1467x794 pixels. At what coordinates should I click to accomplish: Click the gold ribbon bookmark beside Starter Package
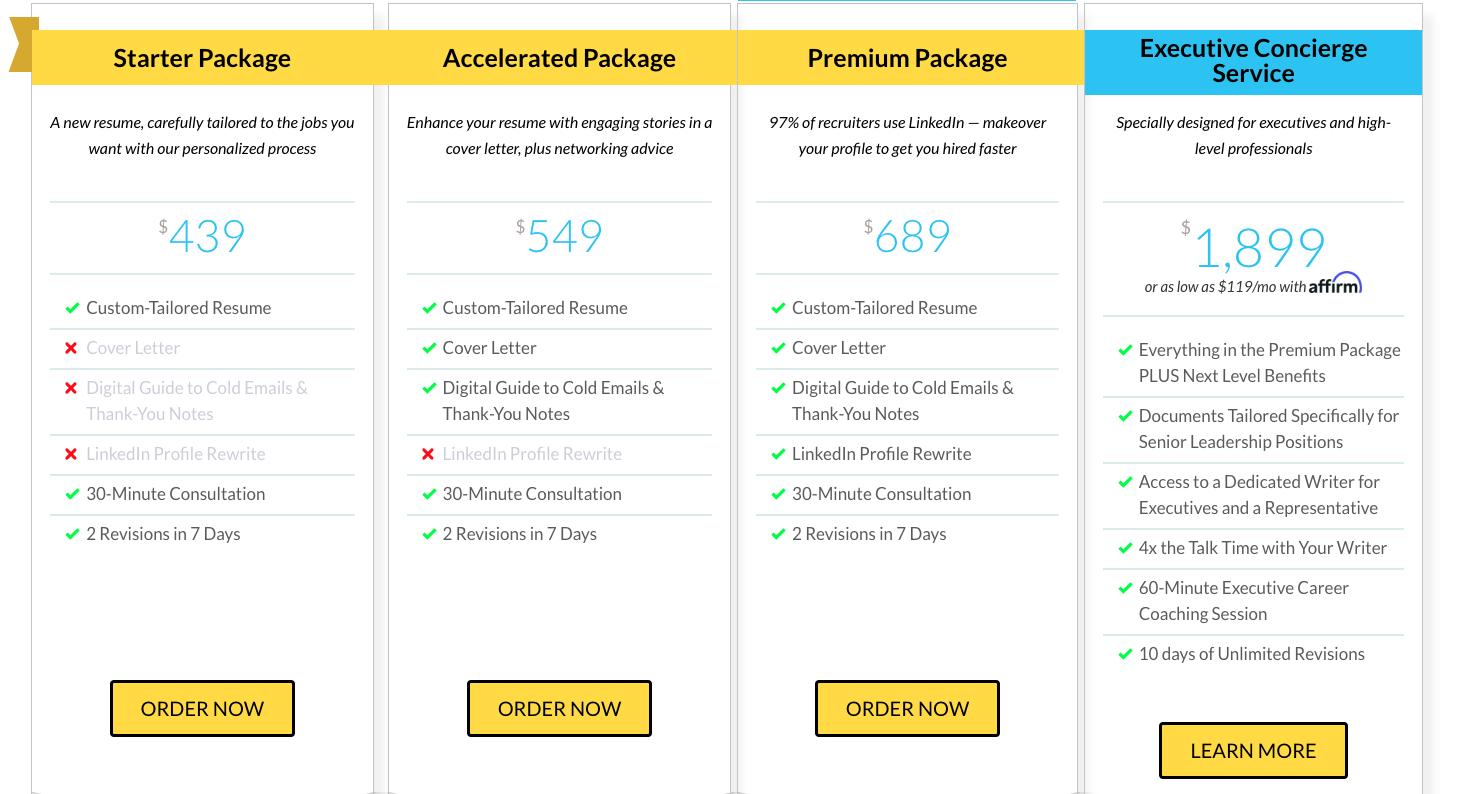coord(22,45)
